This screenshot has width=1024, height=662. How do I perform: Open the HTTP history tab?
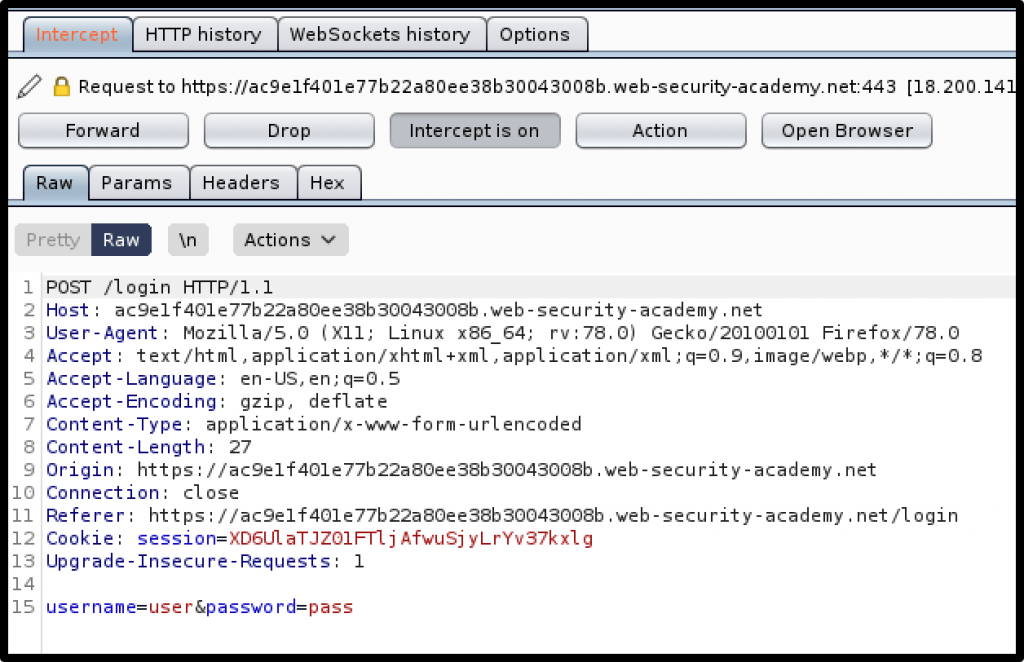click(x=204, y=33)
